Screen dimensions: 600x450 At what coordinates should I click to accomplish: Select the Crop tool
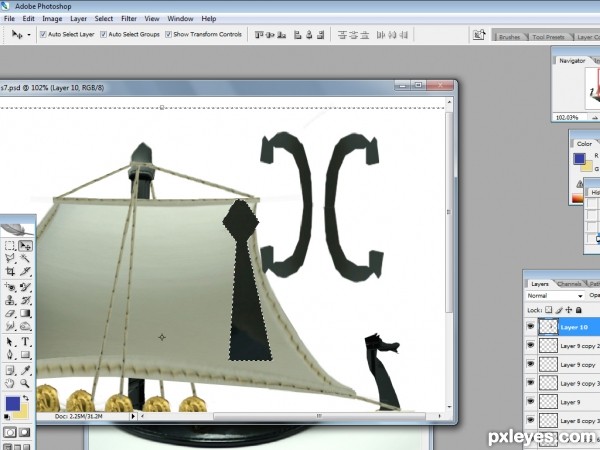click(x=10, y=271)
